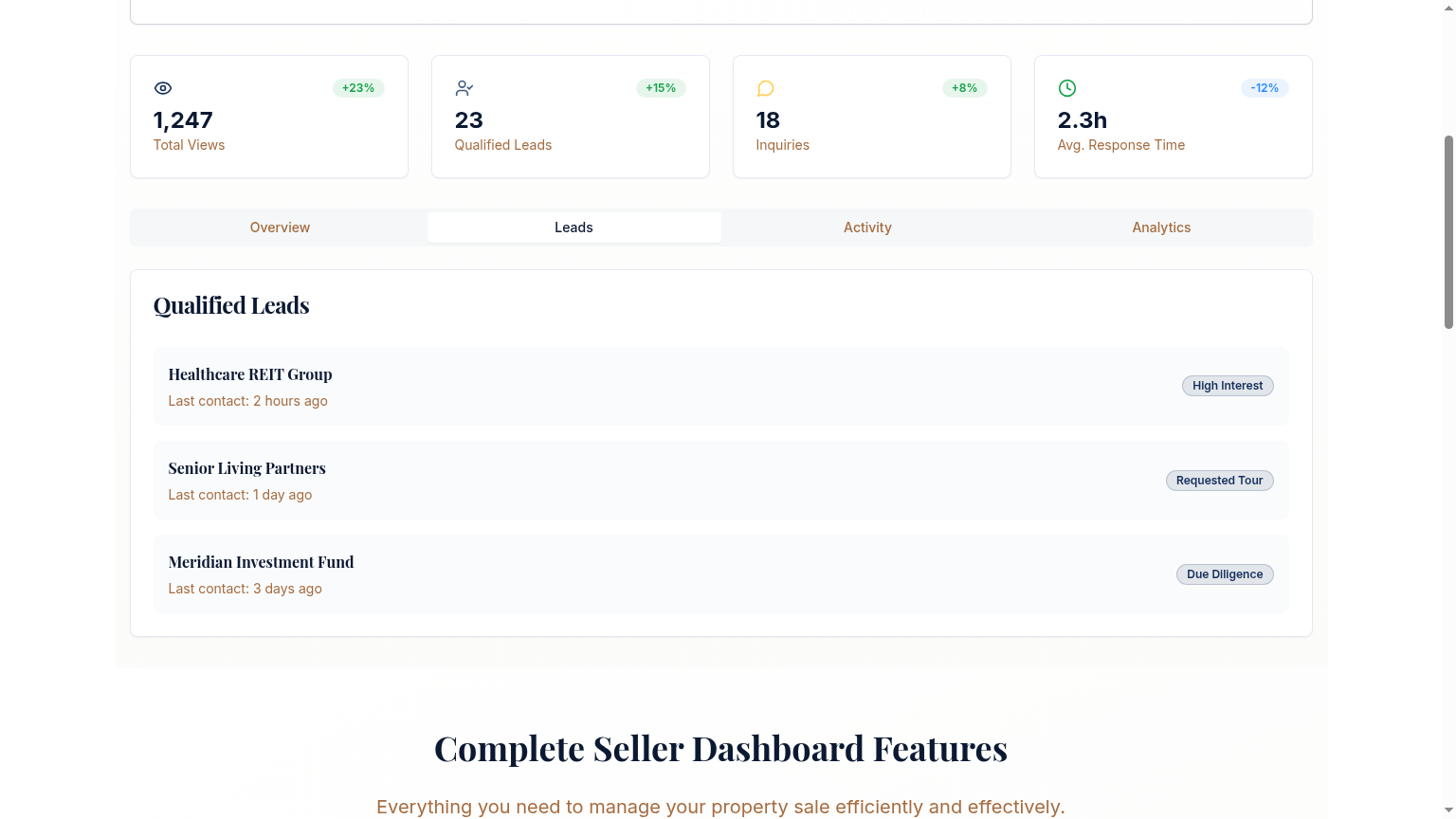Viewport: 1456px width, 819px height.
Task: Click the Qualified Leads section heading
Action: coord(231,305)
